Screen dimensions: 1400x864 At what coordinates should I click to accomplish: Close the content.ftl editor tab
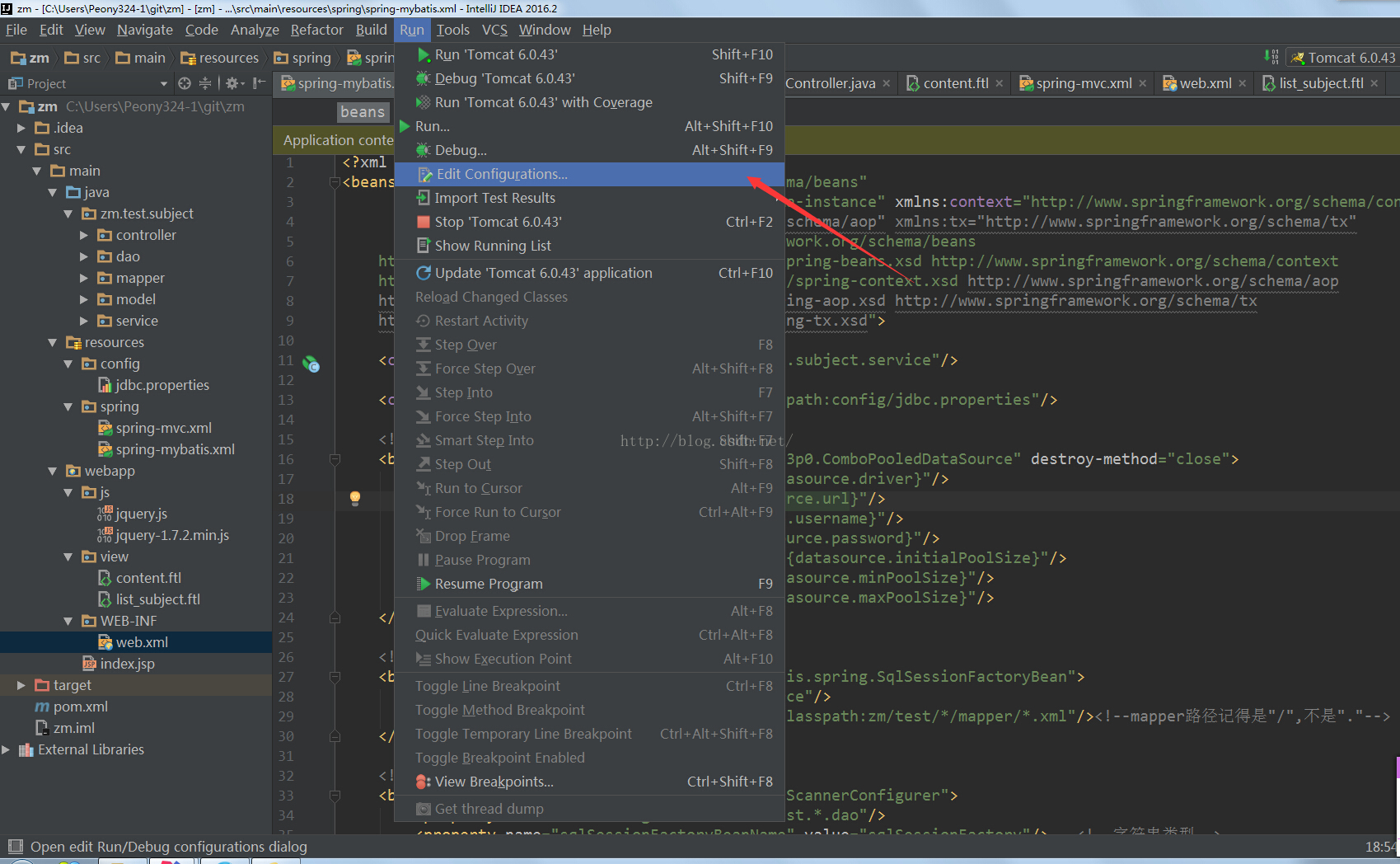1000,83
